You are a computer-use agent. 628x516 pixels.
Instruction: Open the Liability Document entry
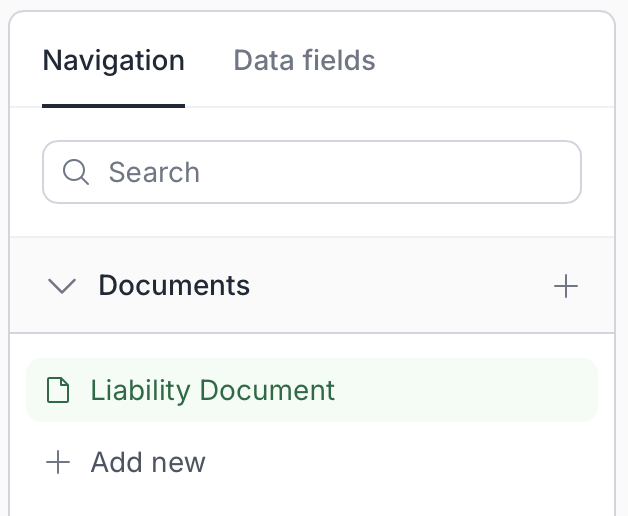point(312,390)
